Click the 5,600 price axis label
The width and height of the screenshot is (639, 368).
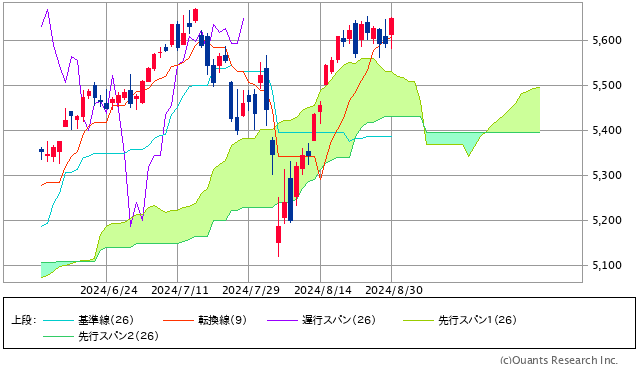(607, 40)
